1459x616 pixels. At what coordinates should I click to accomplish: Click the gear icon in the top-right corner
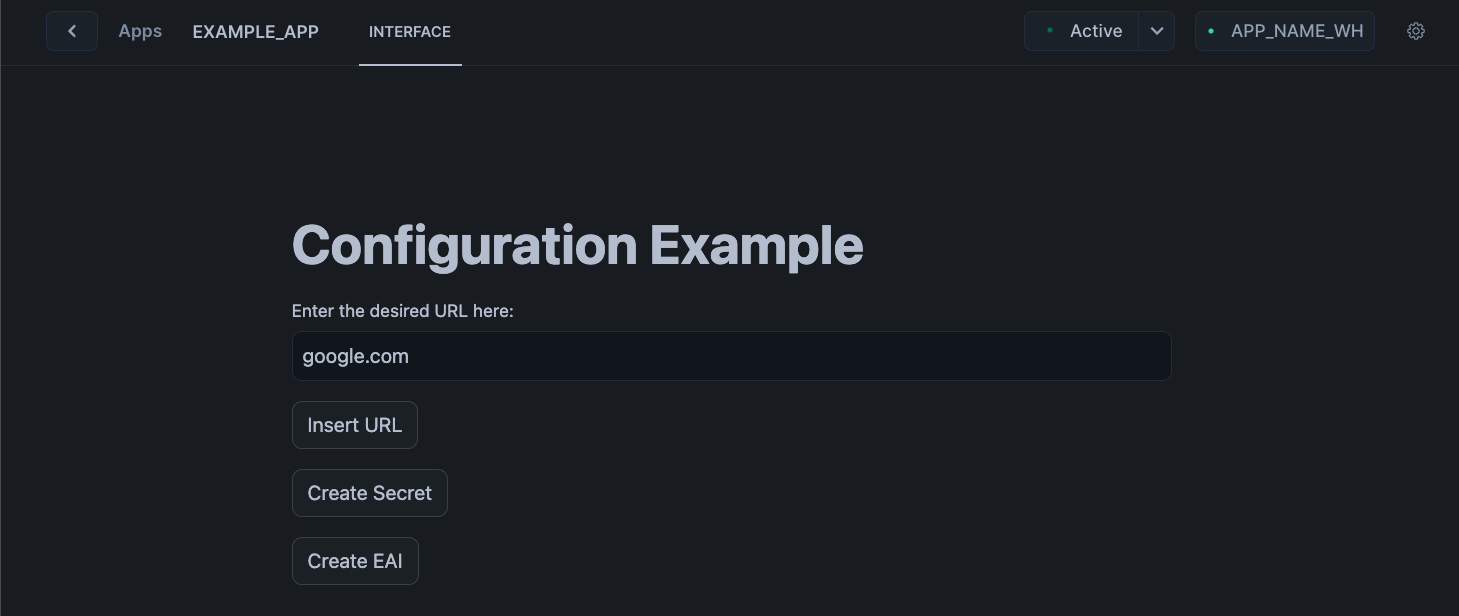point(1416,31)
